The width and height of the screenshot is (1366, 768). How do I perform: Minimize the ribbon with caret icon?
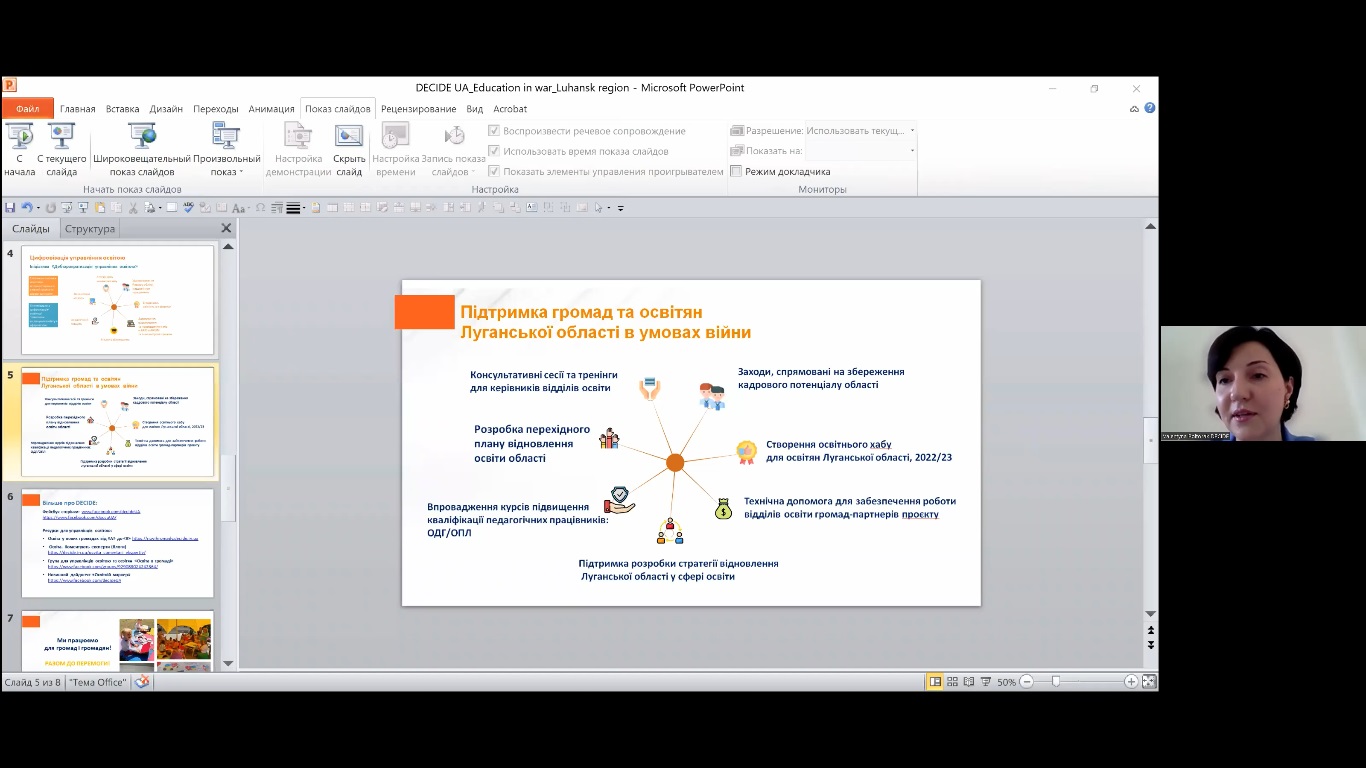1134,109
